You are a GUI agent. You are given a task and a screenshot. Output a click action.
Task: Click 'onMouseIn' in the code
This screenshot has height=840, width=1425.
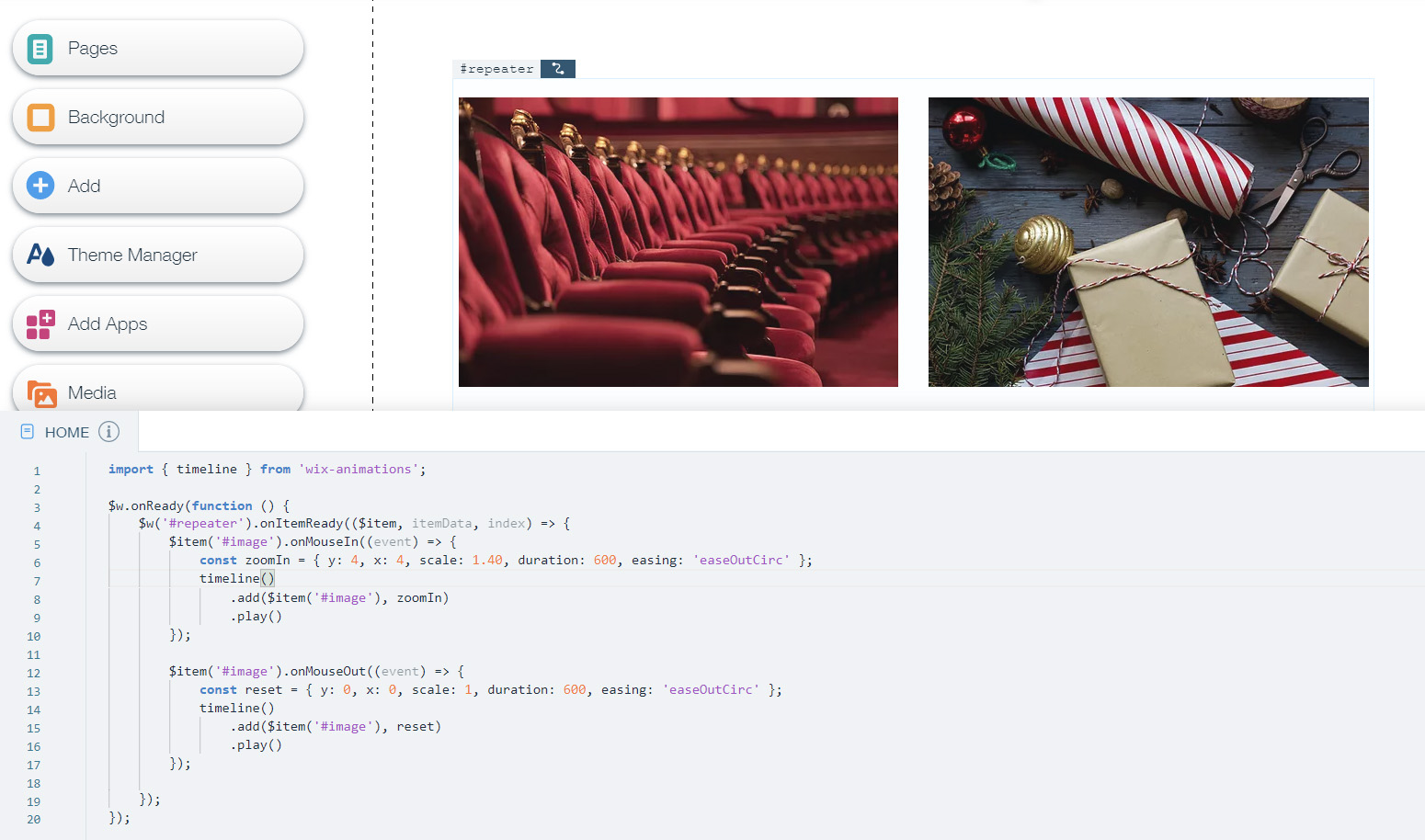click(x=324, y=541)
